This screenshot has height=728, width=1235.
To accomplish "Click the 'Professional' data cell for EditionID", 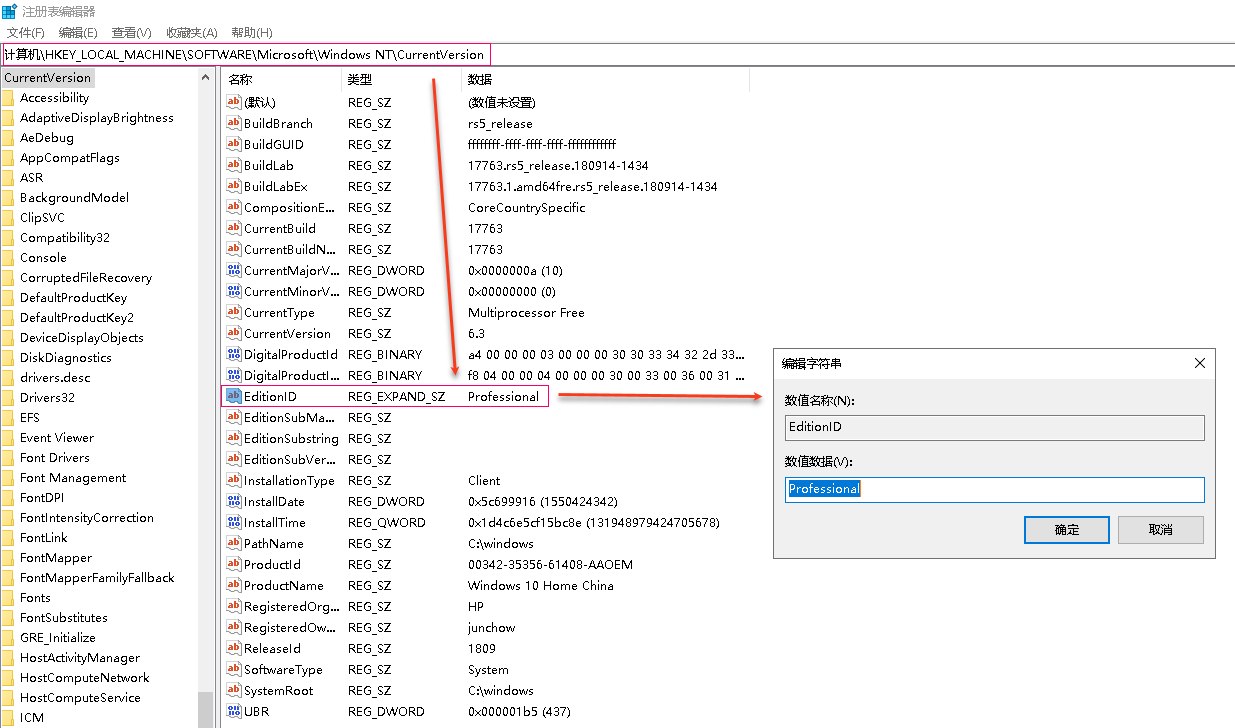I will 503,396.
